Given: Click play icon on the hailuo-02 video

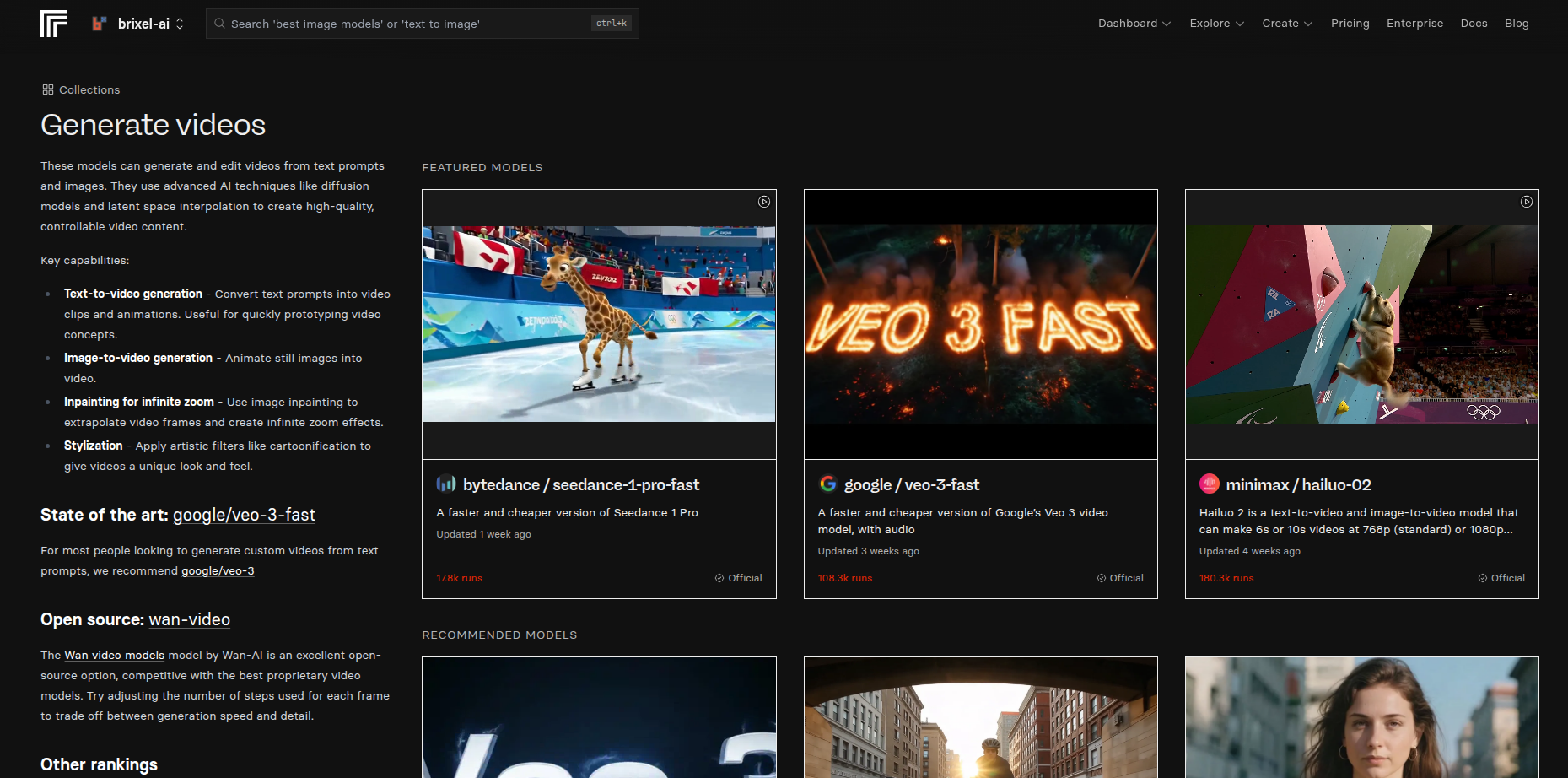Looking at the screenshot, I should tap(1526, 202).
